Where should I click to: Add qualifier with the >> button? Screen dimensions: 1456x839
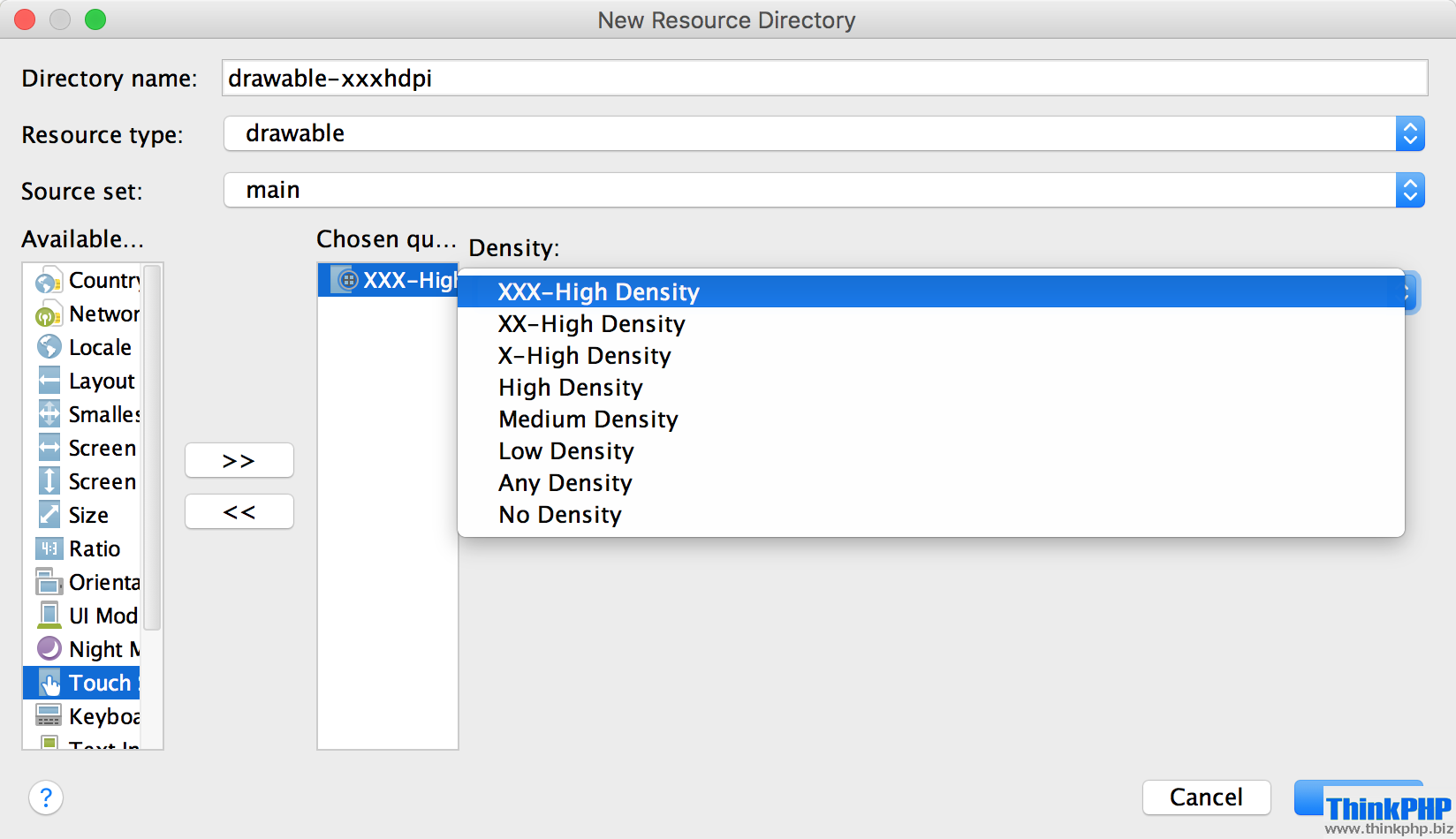[x=239, y=460]
